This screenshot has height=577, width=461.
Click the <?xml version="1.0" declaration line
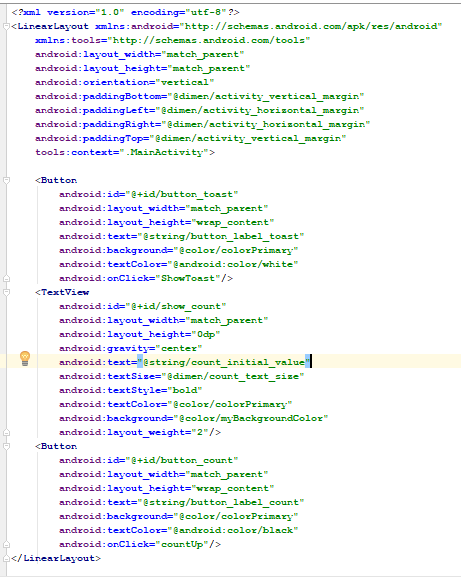coord(125,13)
